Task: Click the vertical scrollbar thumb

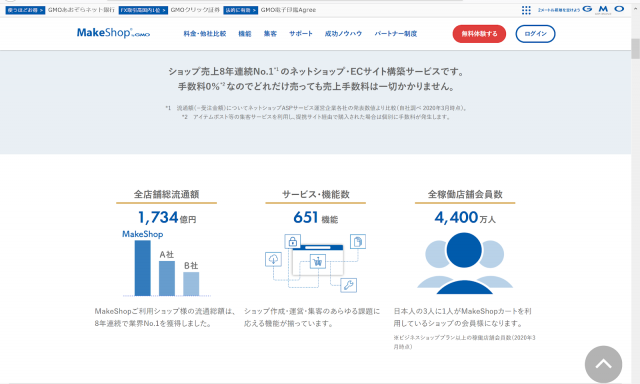Action: 636,49
